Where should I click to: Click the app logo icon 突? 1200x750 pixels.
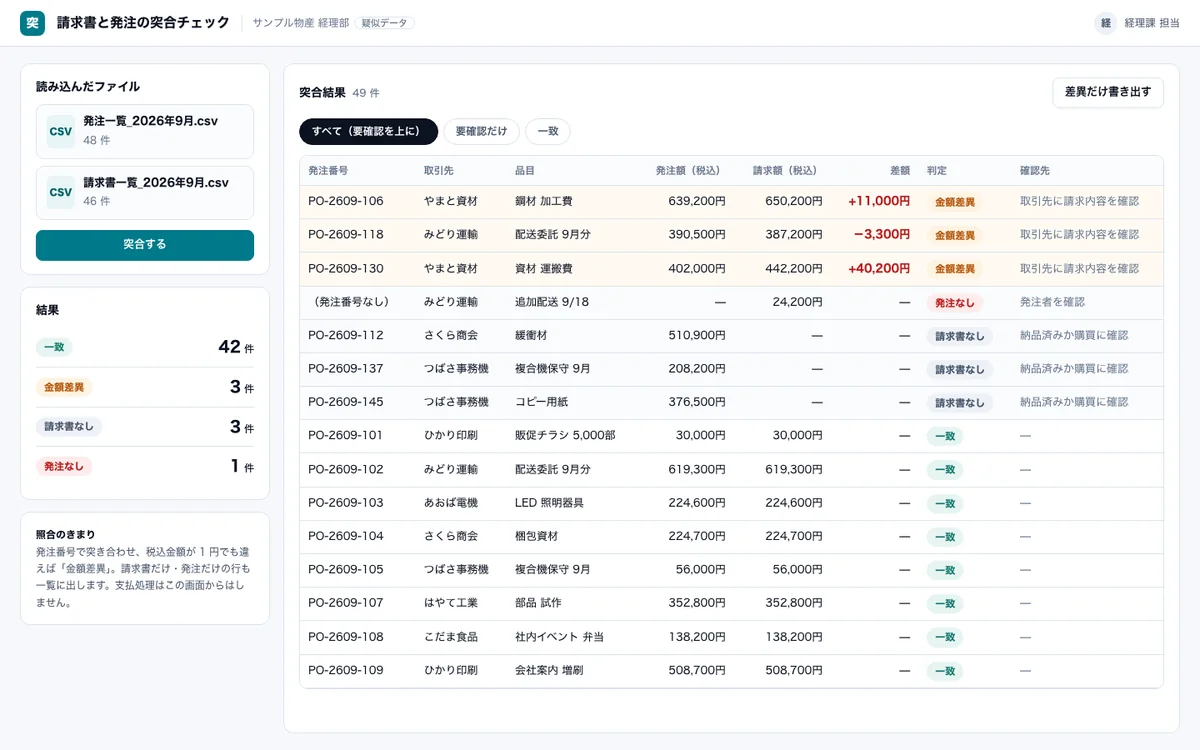click(x=32, y=23)
